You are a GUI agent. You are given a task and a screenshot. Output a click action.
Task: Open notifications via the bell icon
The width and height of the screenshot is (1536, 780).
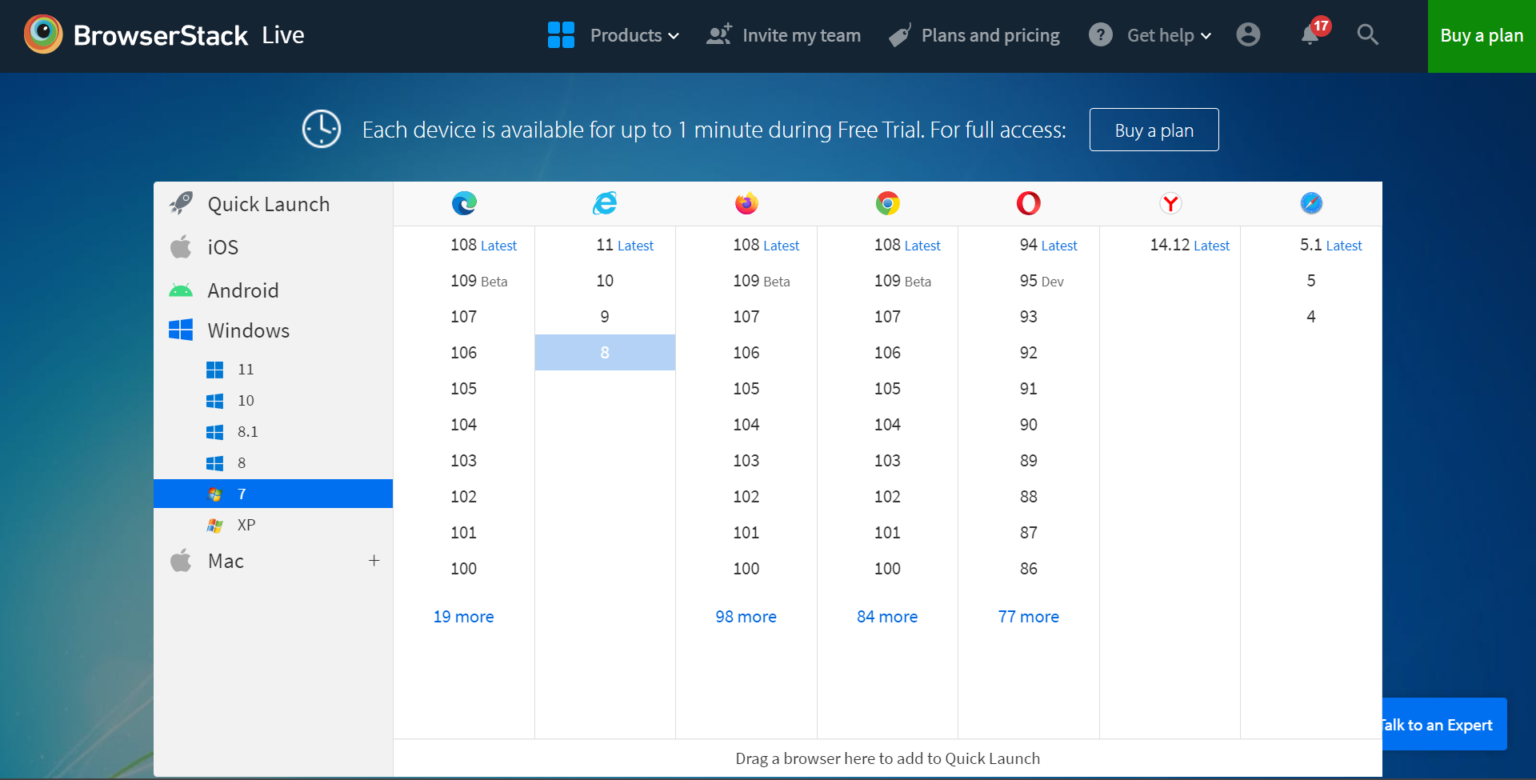(1311, 34)
